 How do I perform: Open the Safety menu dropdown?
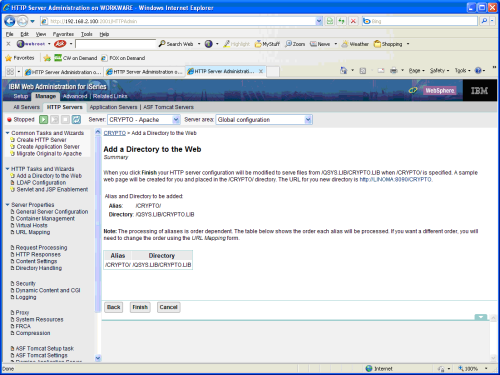click(439, 71)
